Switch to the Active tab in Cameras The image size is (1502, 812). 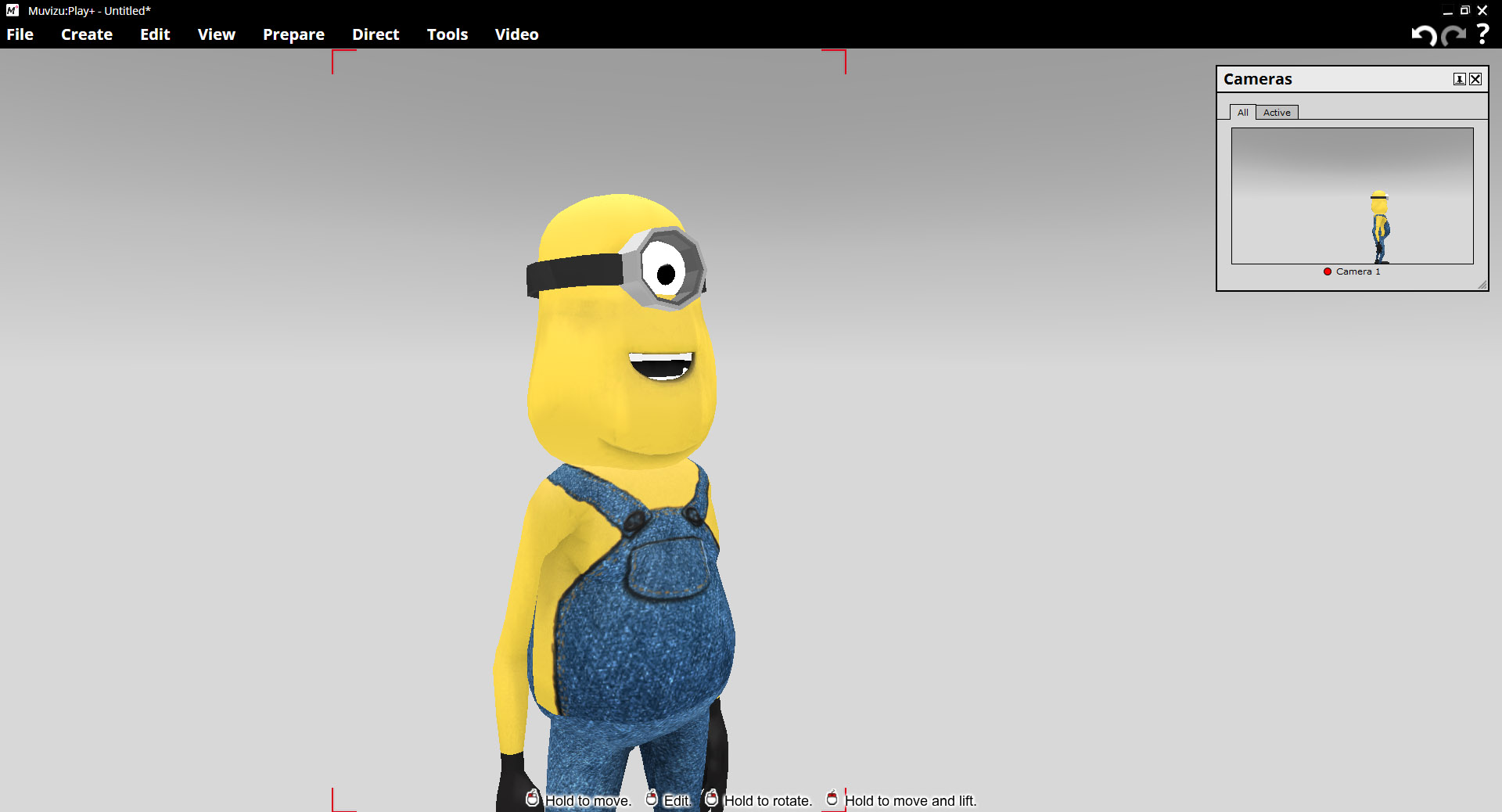[1277, 112]
